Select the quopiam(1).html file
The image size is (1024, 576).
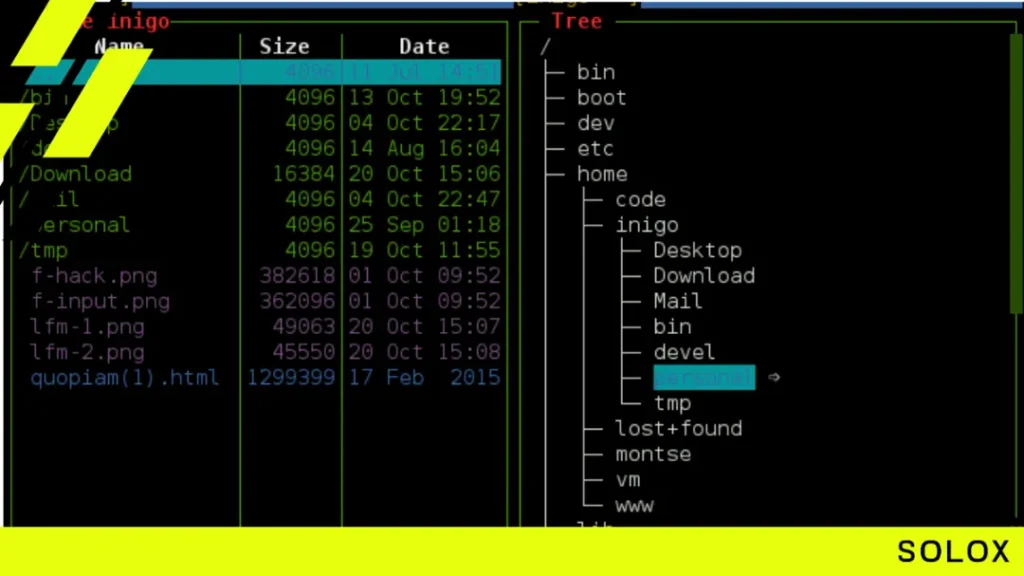tap(125, 377)
